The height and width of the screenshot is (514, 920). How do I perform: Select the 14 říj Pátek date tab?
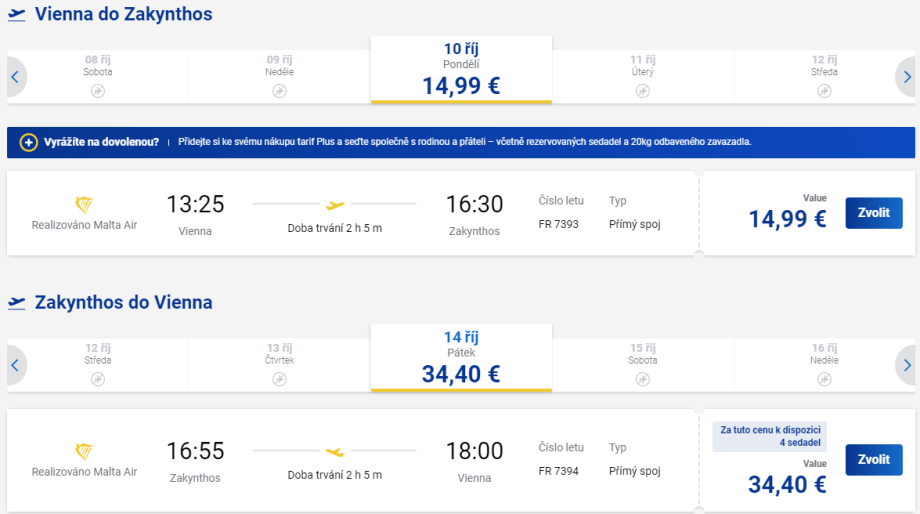[461, 358]
